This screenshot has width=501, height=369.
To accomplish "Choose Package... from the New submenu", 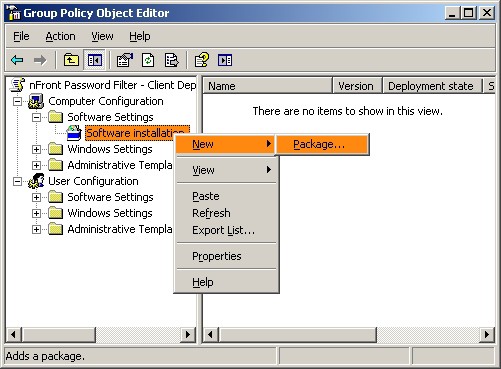I will 322,144.
